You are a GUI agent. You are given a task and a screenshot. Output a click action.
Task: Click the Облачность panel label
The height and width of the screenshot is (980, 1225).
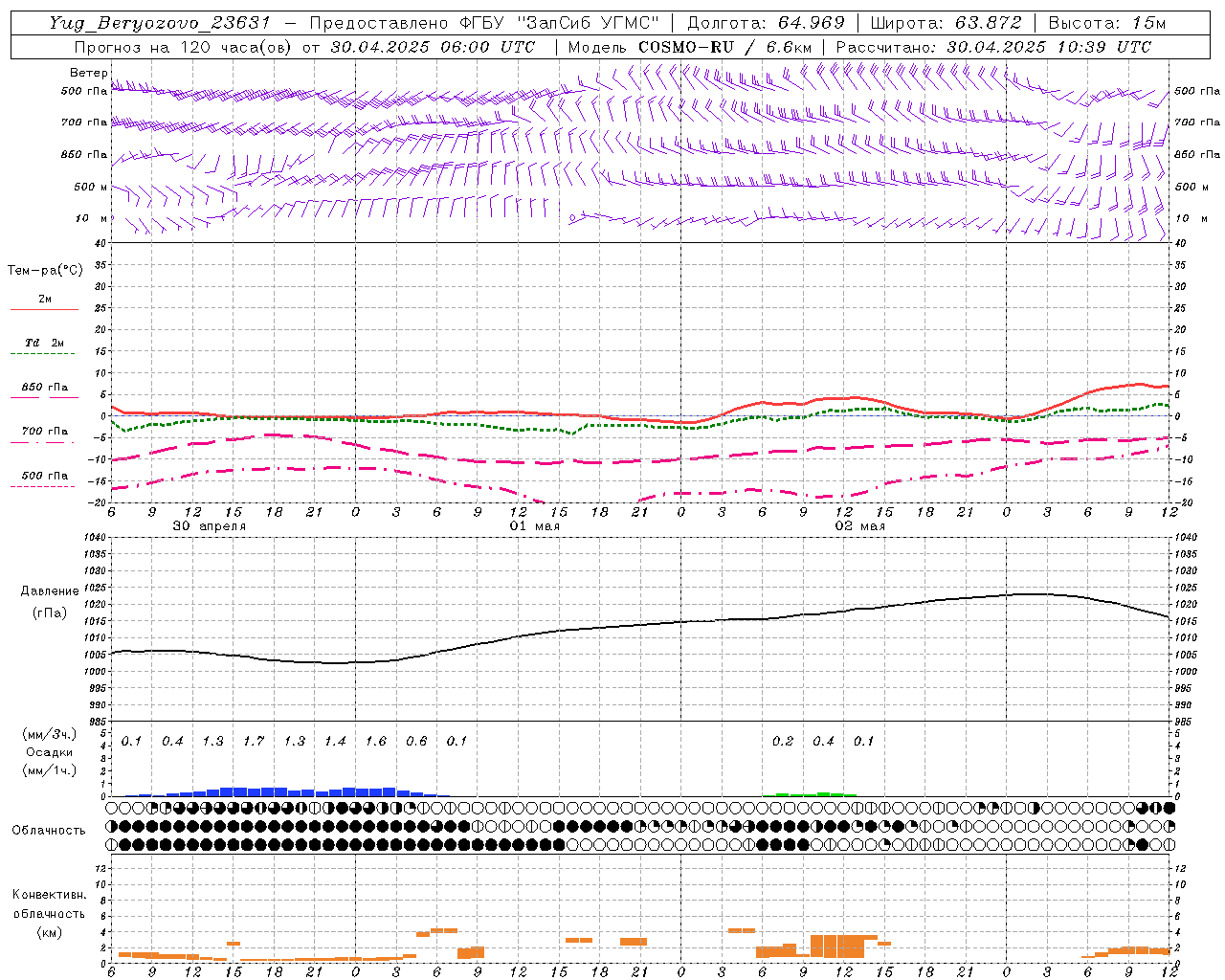click(x=49, y=830)
